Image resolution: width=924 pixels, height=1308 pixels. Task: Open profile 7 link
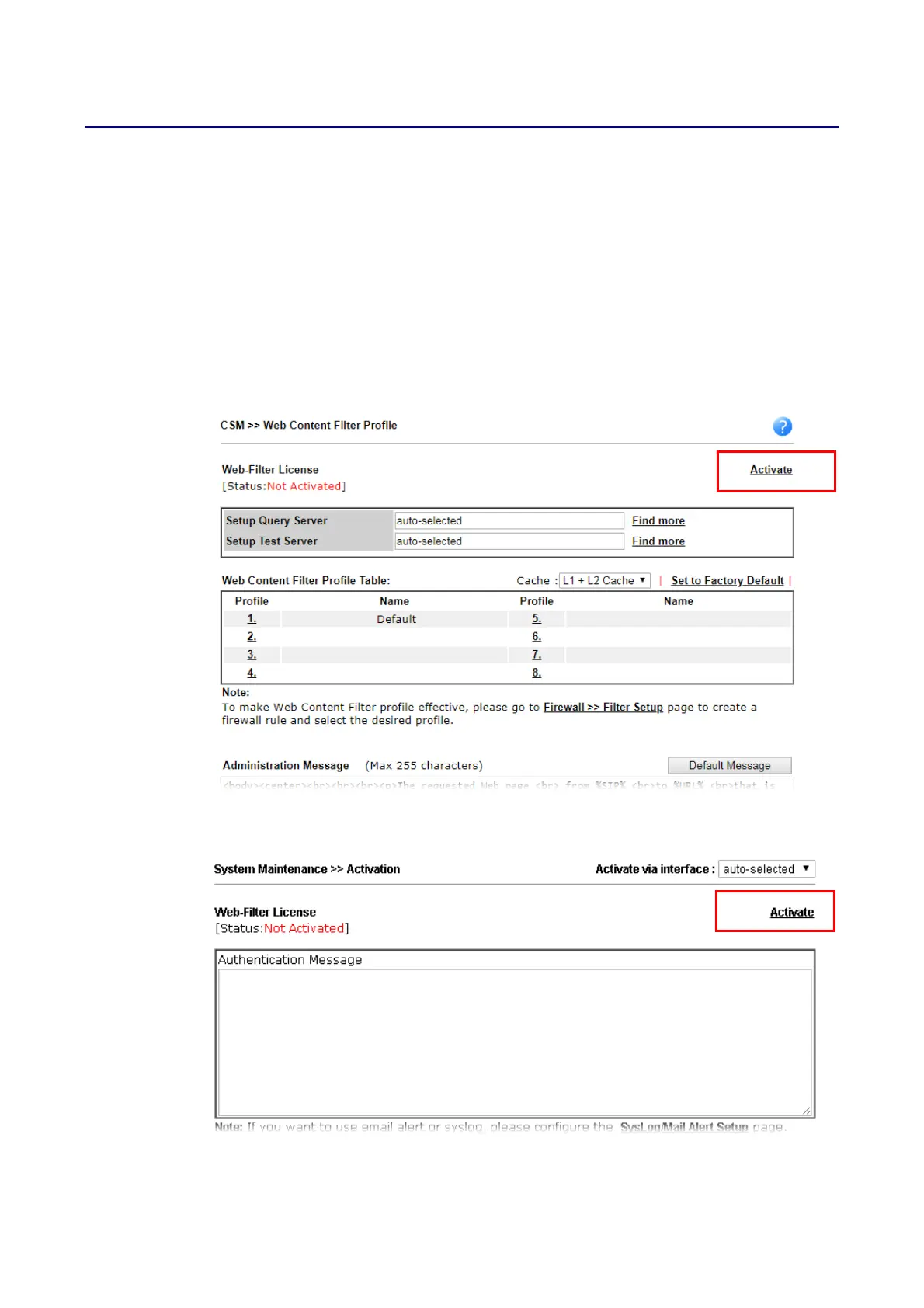tap(537, 656)
